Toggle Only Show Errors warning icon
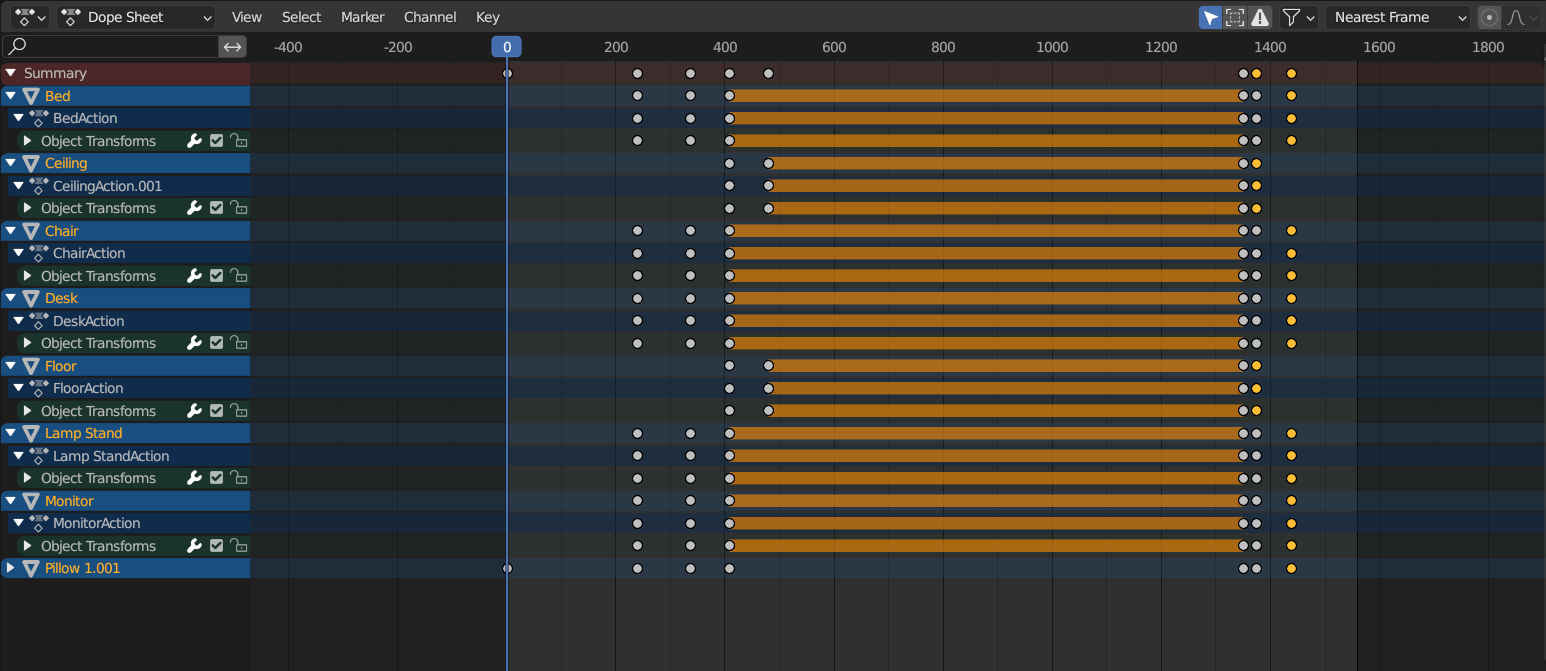The image size is (1546, 671). pos(1260,17)
